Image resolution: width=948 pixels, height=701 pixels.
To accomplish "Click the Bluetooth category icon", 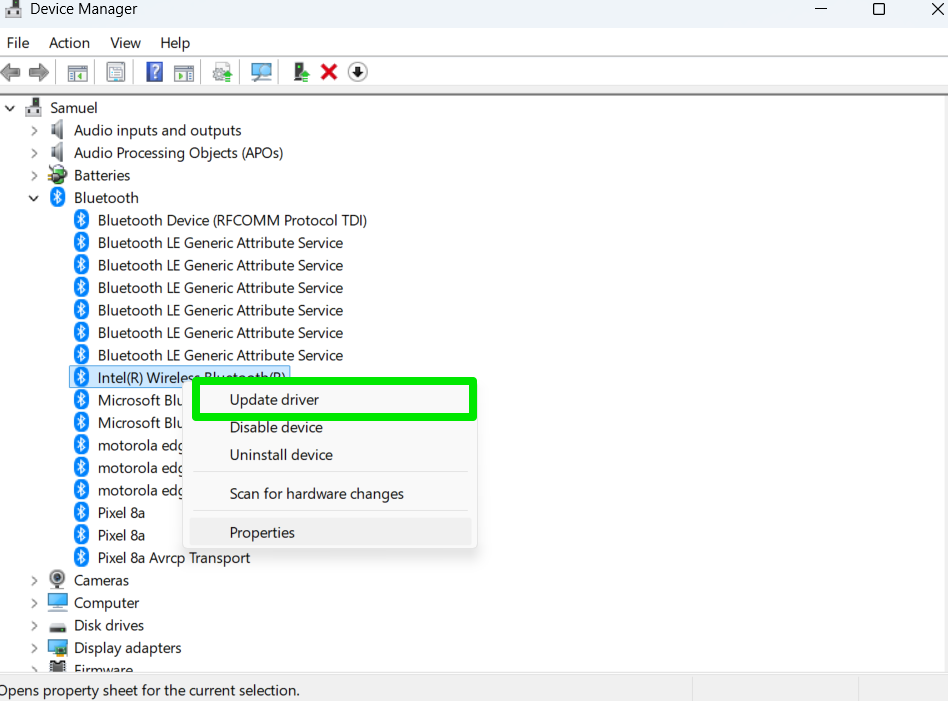I will (57, 197).
